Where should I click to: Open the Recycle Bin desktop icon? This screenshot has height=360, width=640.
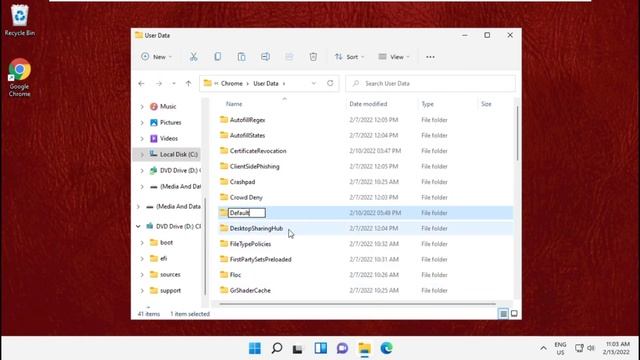(x=20, y=20)
